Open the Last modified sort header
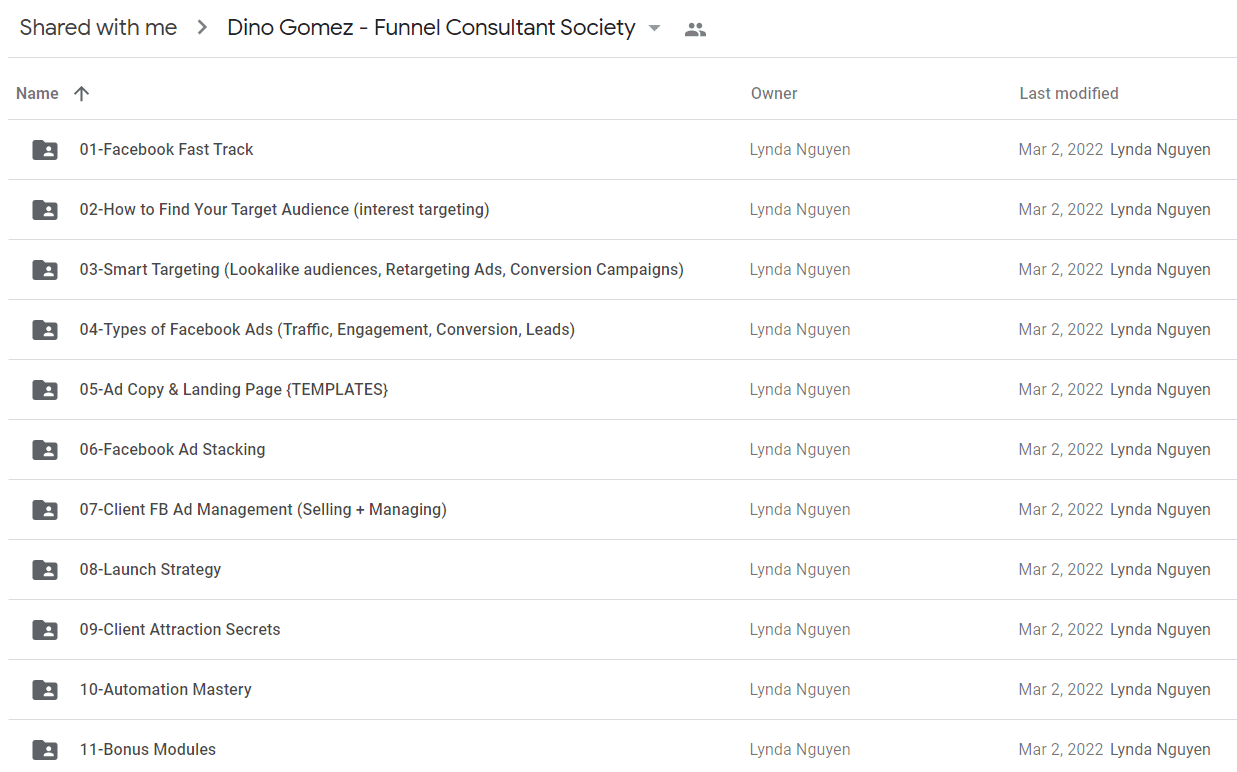 pos(1069,93)
